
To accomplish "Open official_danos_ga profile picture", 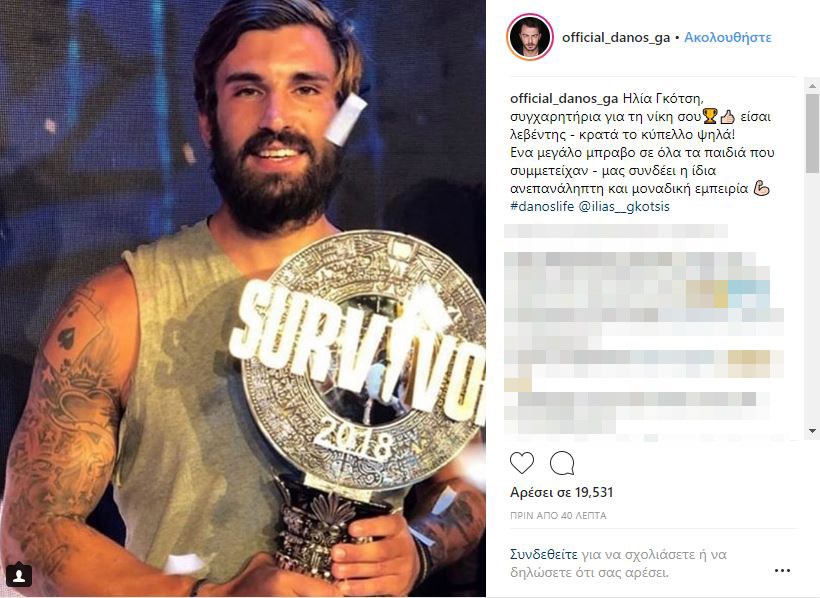I will tap(529, 37).
